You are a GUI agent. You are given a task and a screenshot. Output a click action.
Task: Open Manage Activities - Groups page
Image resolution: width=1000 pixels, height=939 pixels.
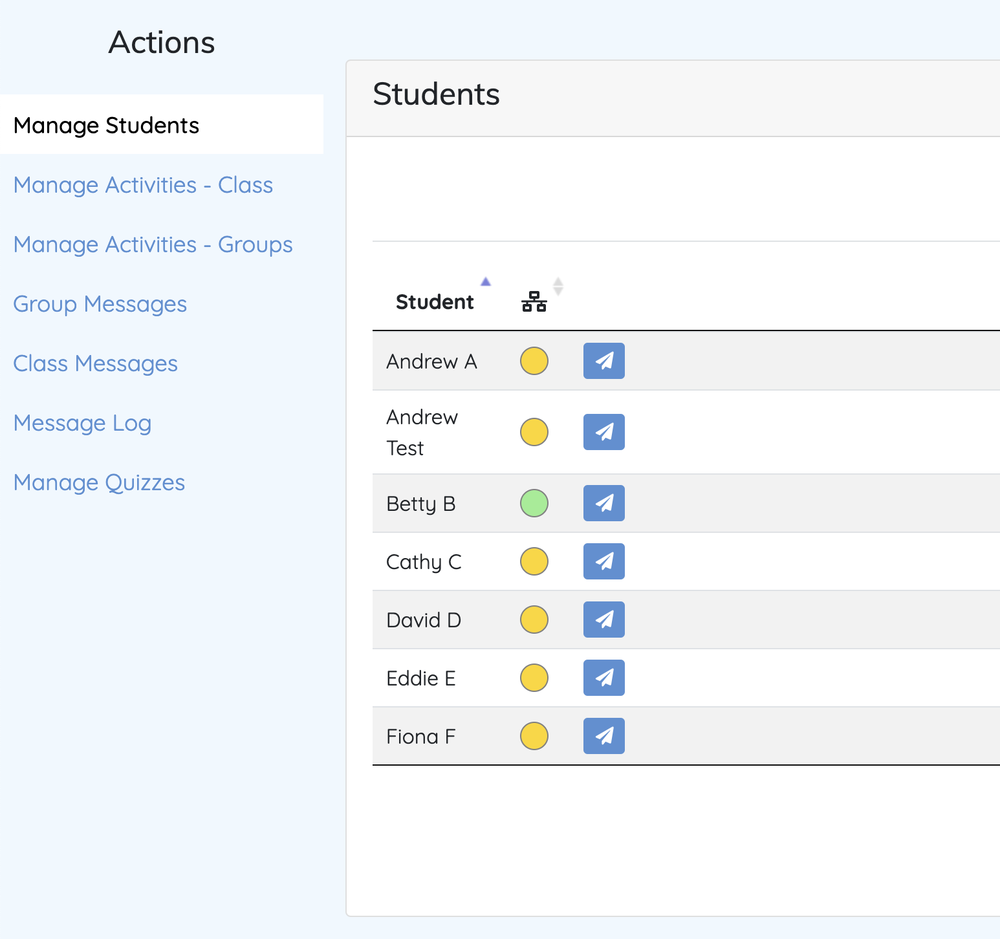click(x=153, y=244)
